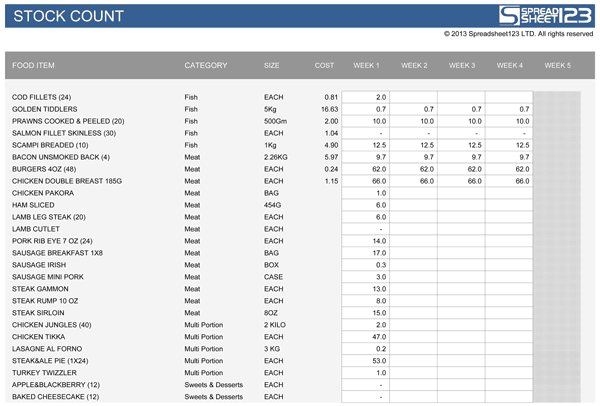Image resolution: width=600 pixels, height=406 pixels.
Task: Click the SCAMPI BREADED (10) item
Action: coord(50,145)
